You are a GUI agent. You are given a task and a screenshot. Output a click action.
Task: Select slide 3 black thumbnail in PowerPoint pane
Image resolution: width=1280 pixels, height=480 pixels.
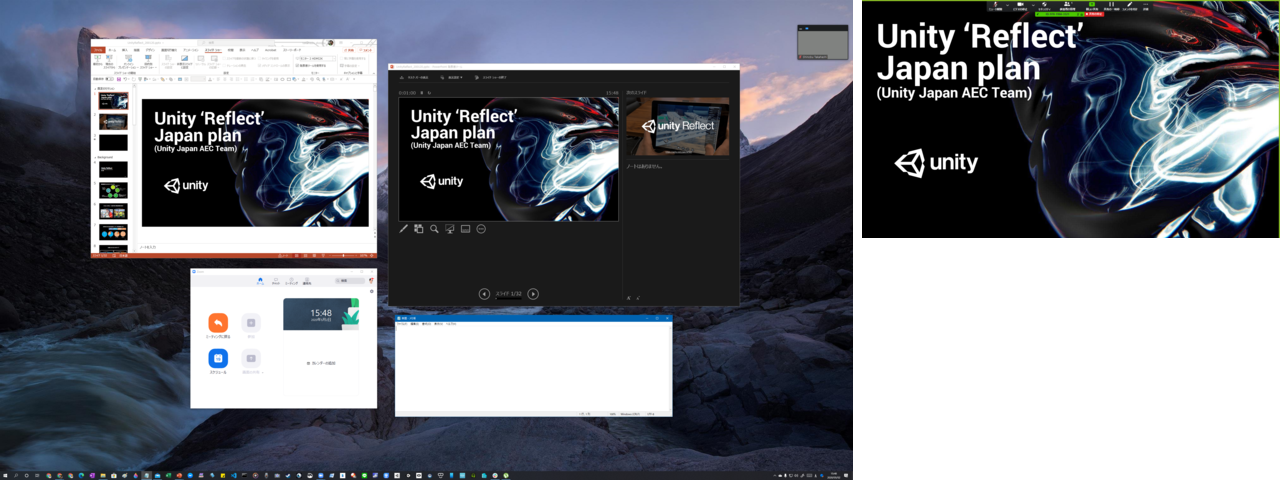112,143
